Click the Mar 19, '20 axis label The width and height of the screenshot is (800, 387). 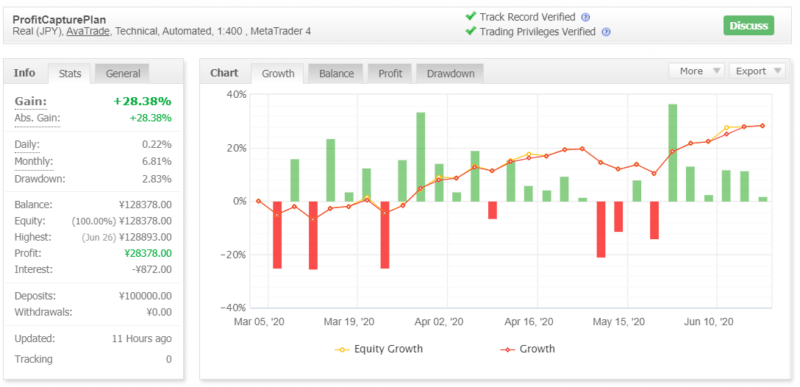(x=349, y=322)
